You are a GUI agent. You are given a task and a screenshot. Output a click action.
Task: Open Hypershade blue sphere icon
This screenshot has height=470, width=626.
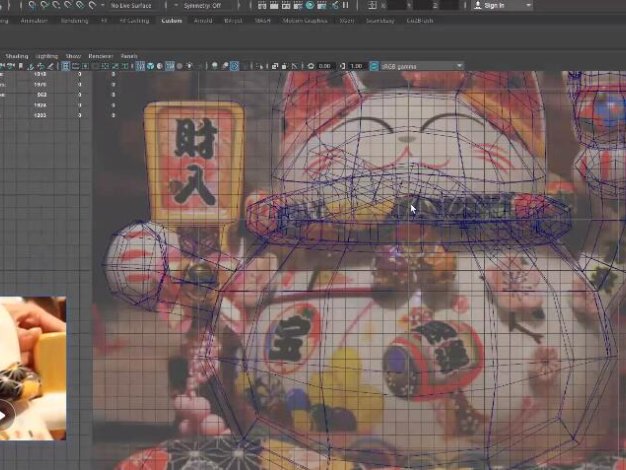(310, 6)
